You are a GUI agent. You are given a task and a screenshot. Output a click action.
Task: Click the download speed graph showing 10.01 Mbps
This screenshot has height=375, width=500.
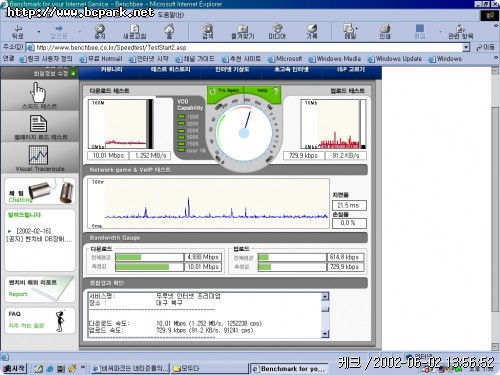pos(121,124)
